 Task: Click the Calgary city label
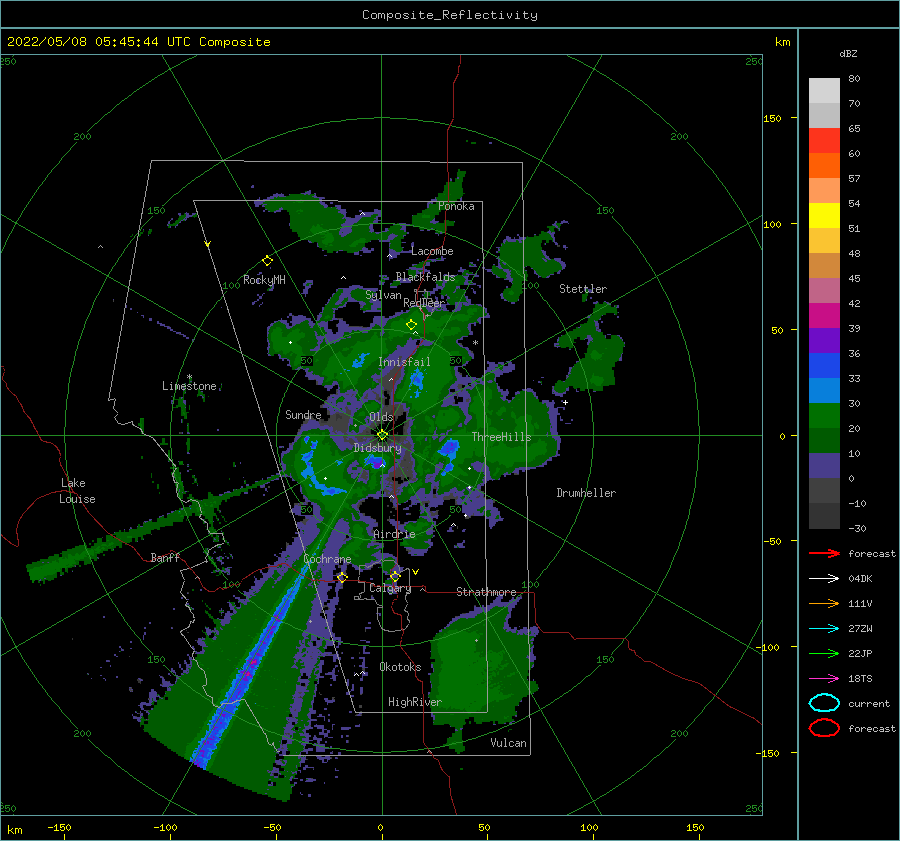[390, 588]
